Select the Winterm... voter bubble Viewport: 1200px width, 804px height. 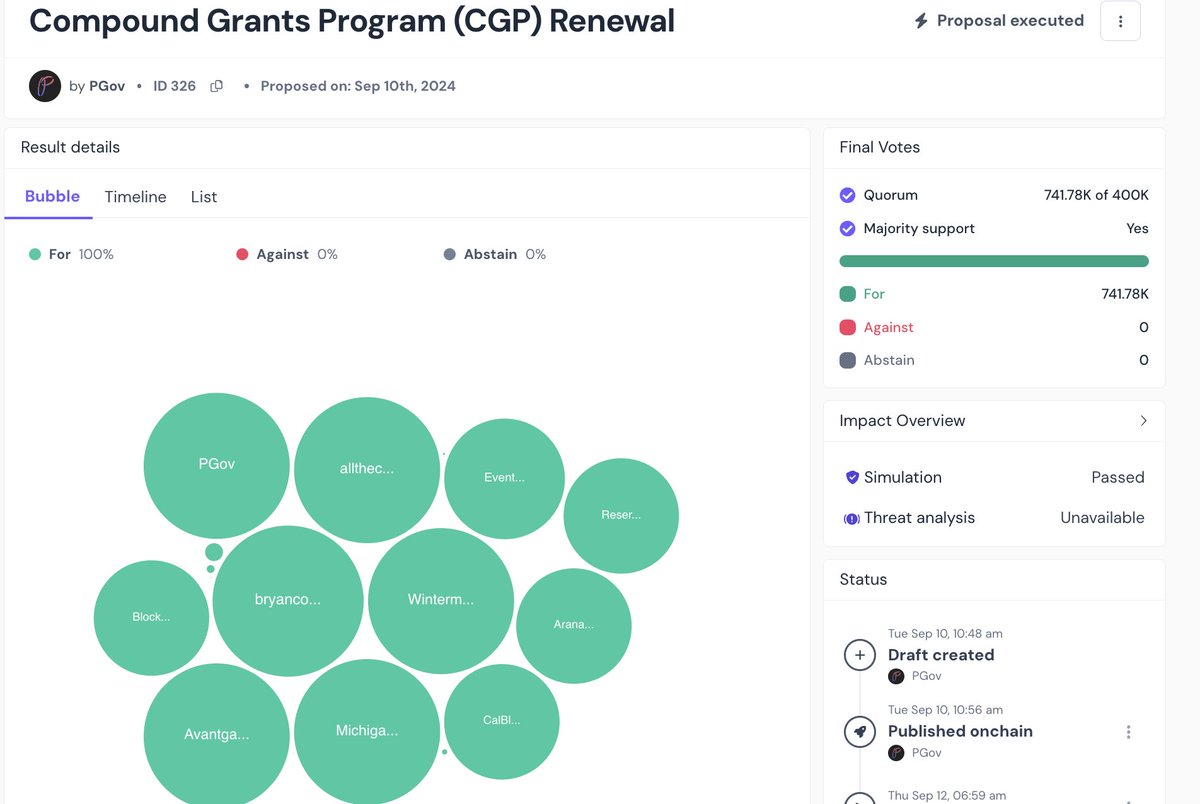point(441,601)
